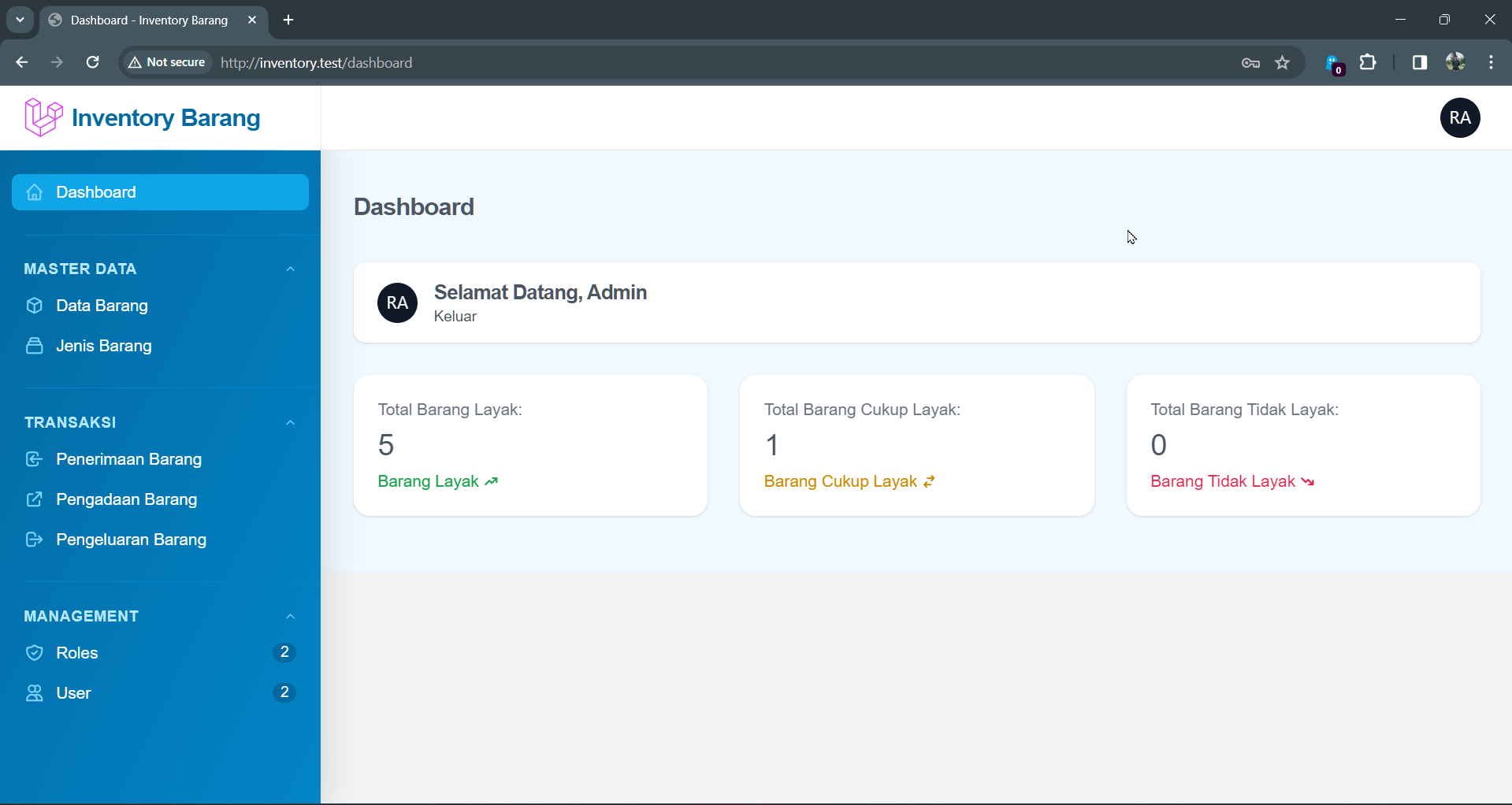Open the Penerimaan Barang menu item
The image size is (1512, 805).
point(160,459)
